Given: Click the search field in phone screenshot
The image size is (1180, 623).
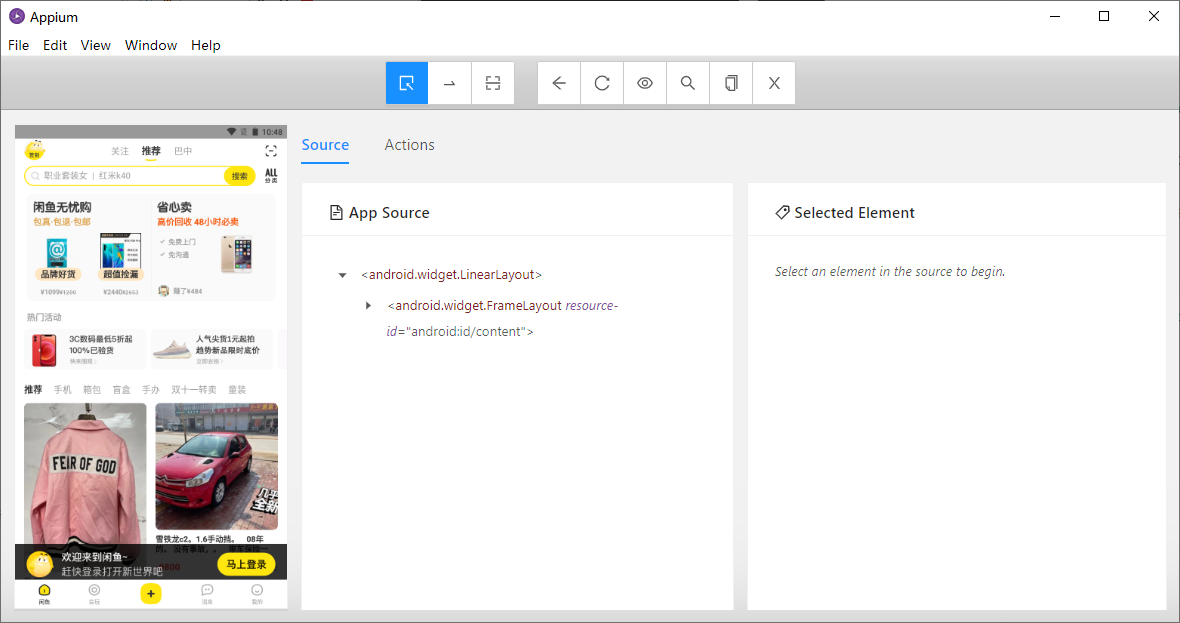Looking at the screenshot, I should (x=125, y=176).
